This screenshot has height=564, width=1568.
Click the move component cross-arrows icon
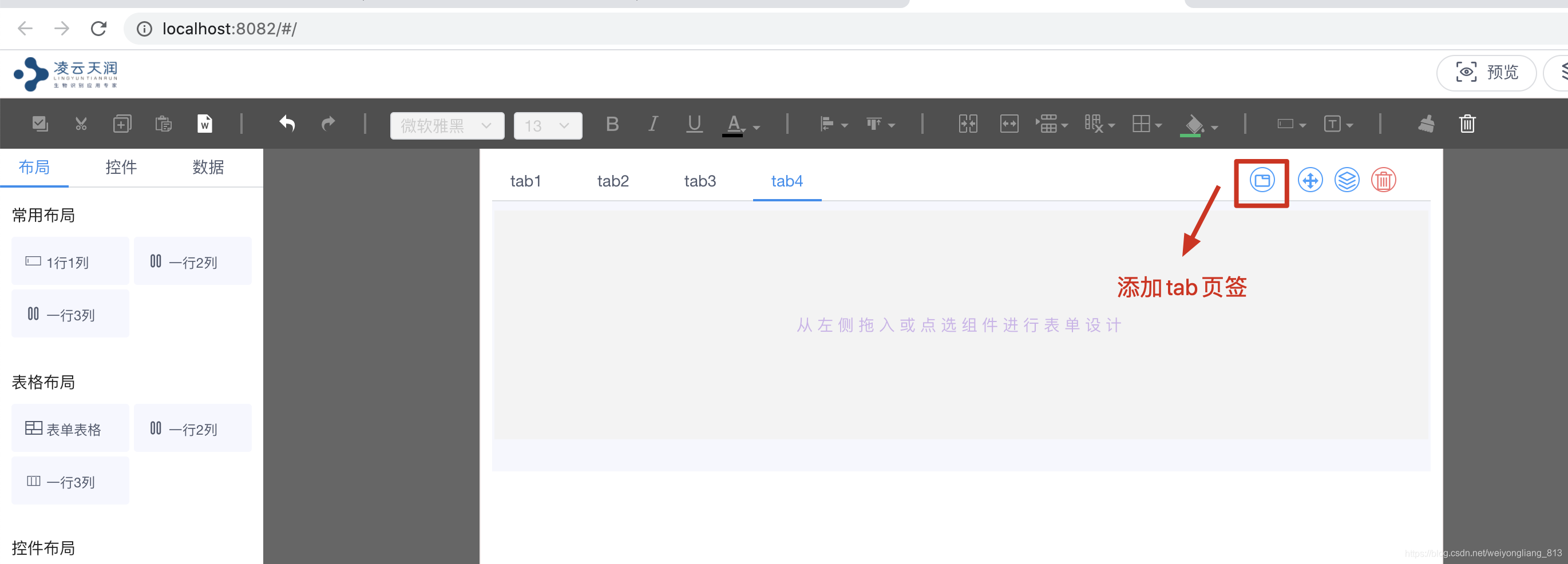point(1310,180)
